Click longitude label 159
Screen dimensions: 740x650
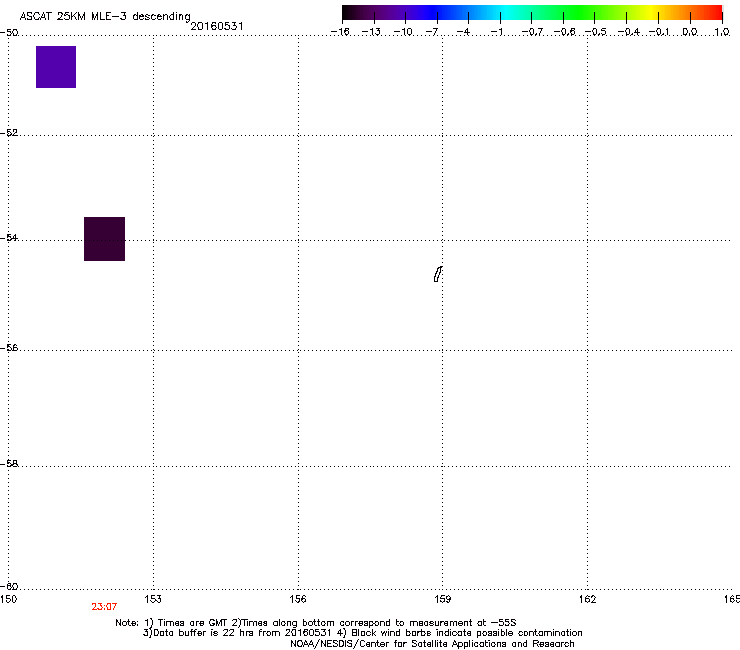[443, 599]
